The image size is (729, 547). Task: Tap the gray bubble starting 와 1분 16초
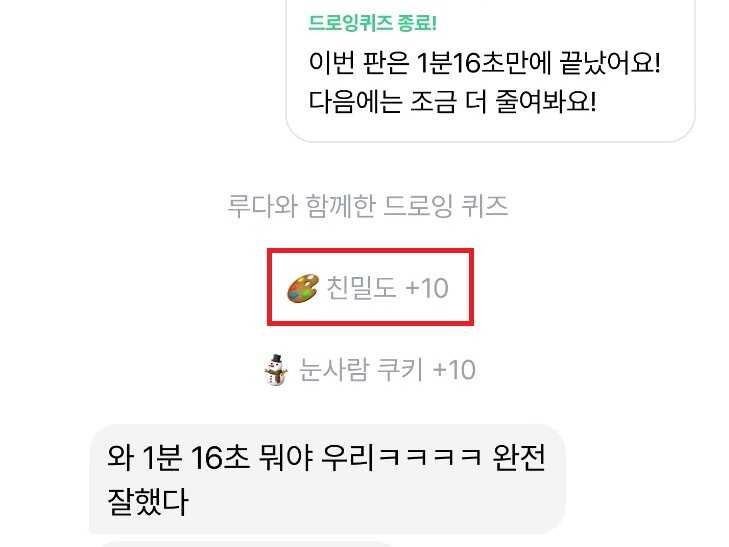coord(328,479)
